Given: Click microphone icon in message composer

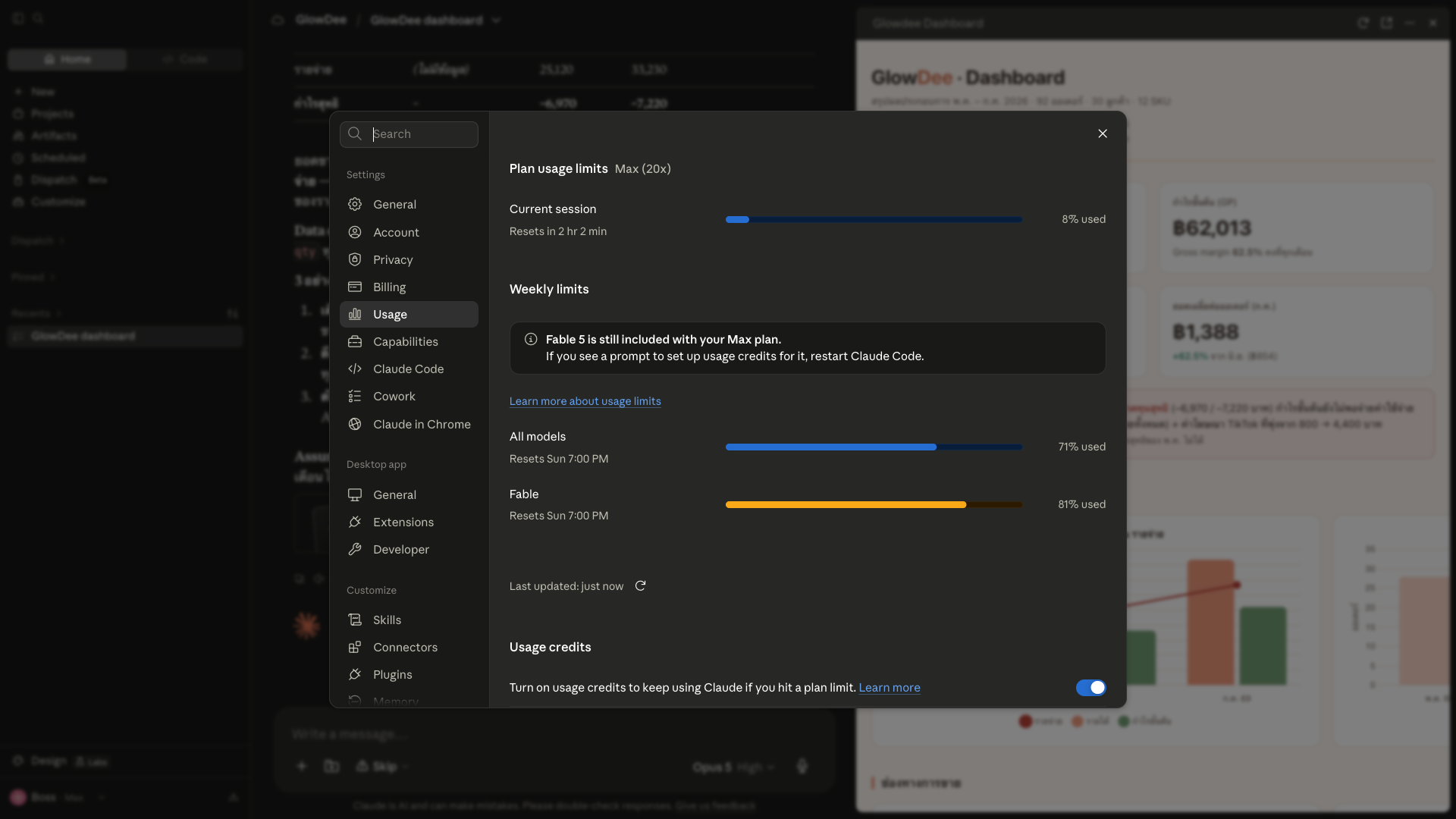Looking at the screenshot, I should (802, 767).
